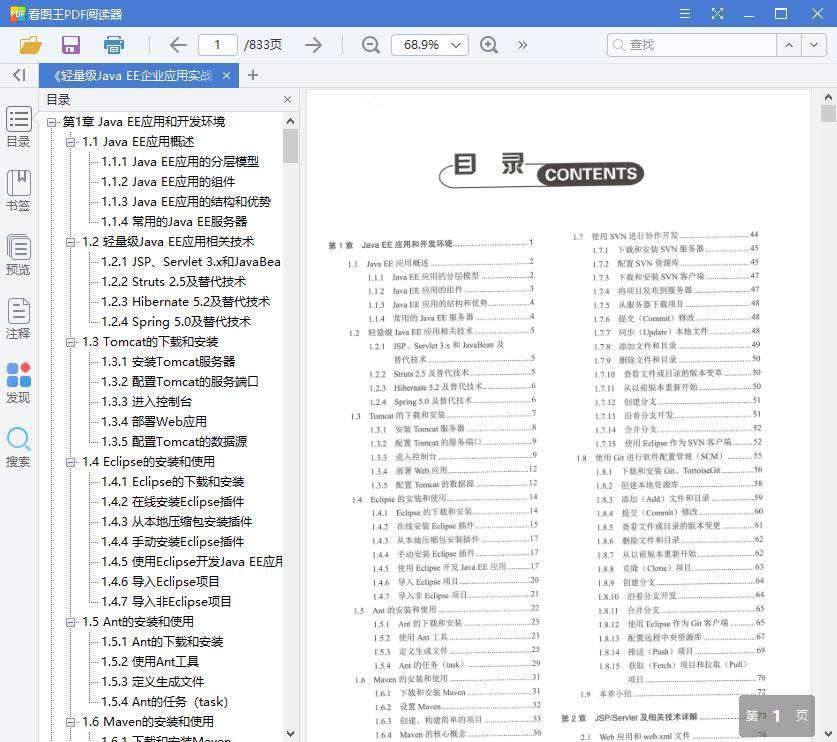Go to previous page arrow

[178, 45]
